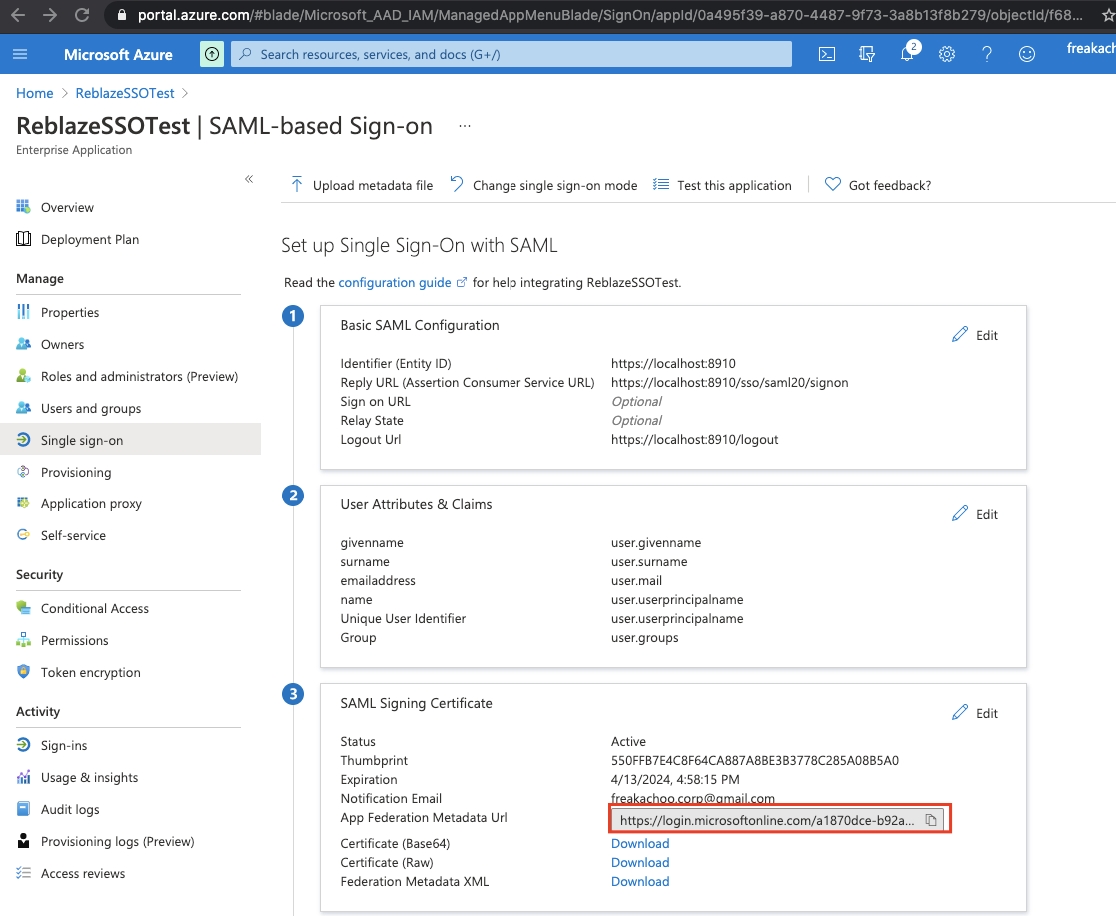Copy the App Federation Metadata Url

coord(930,820)
